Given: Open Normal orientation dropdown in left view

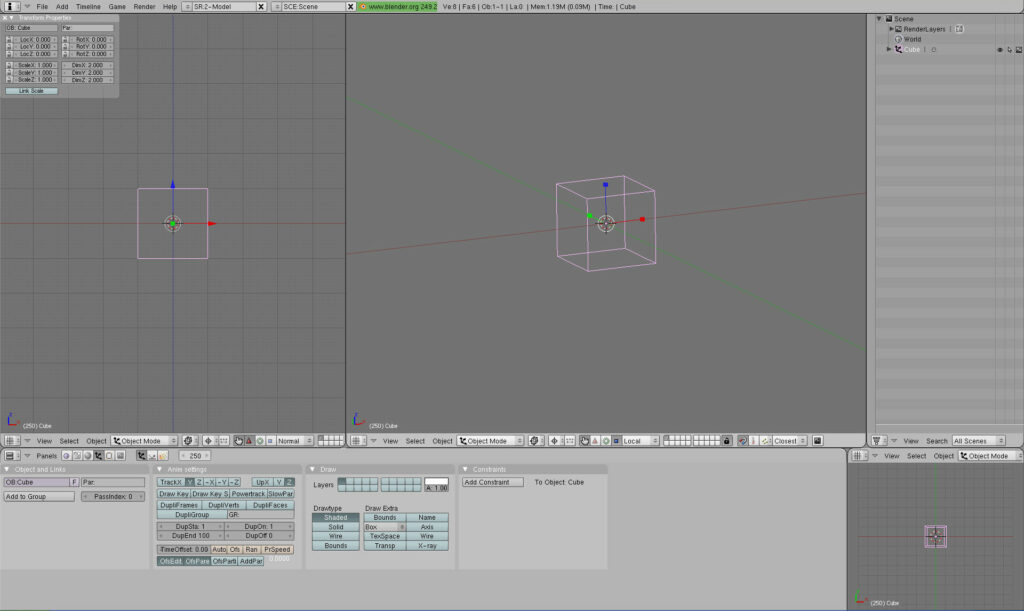Looking at the screenshot, I should [295, 441].
